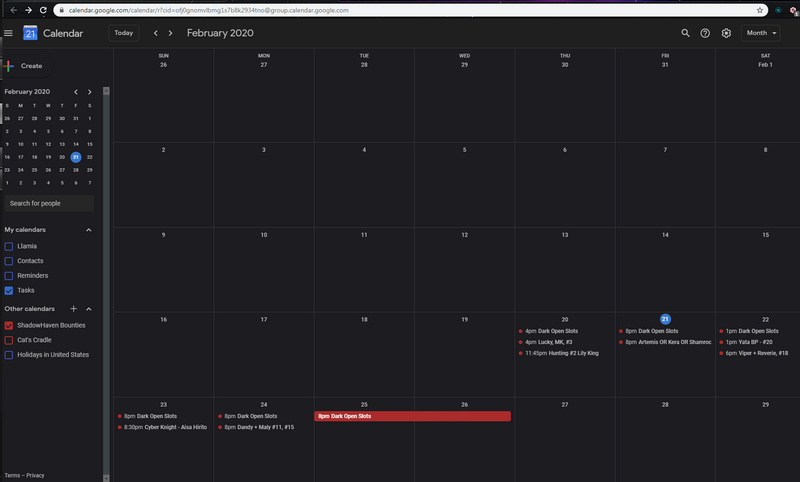Open the main menu hamburger icon
Viewport: 800px width, 482px height.
click(x=9, y=33)
